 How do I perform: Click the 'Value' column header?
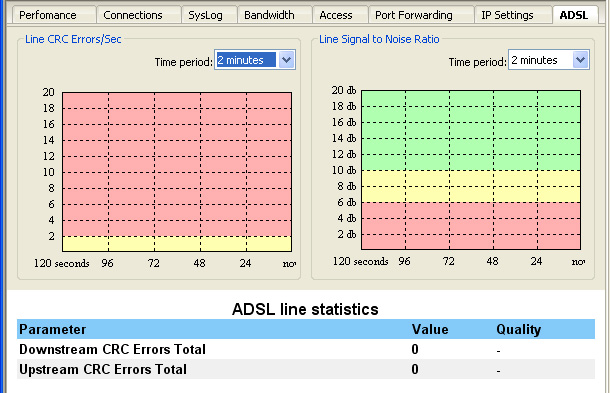430,330
